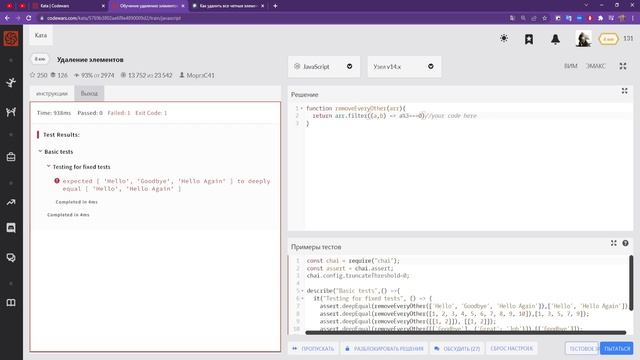Close the active Обучение browser tab
The image size is (640, 360).
[182, 6]
